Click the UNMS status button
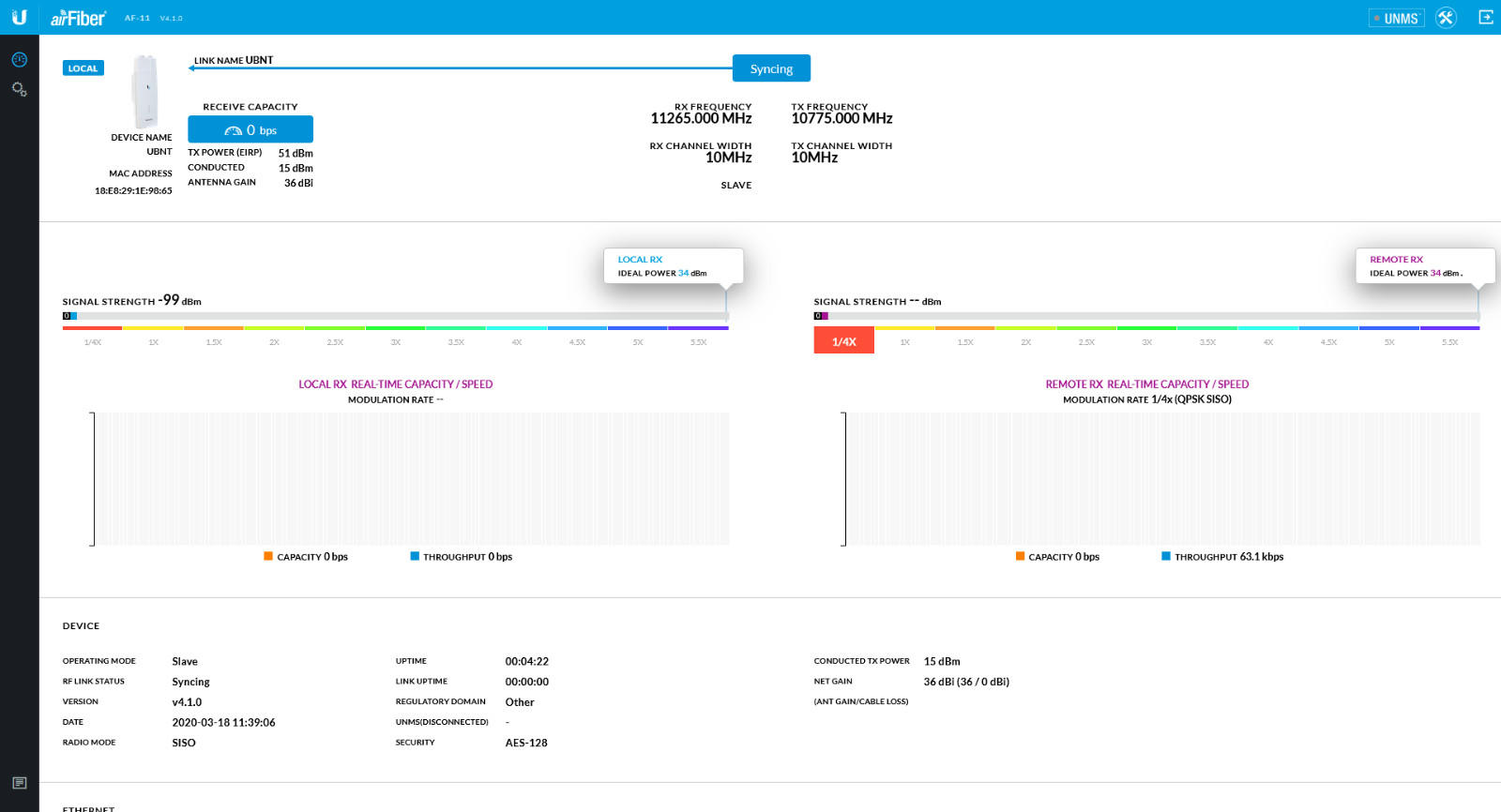Image resolution: width=1501 pixels, height=812 pixels. tap(1397, 18)
